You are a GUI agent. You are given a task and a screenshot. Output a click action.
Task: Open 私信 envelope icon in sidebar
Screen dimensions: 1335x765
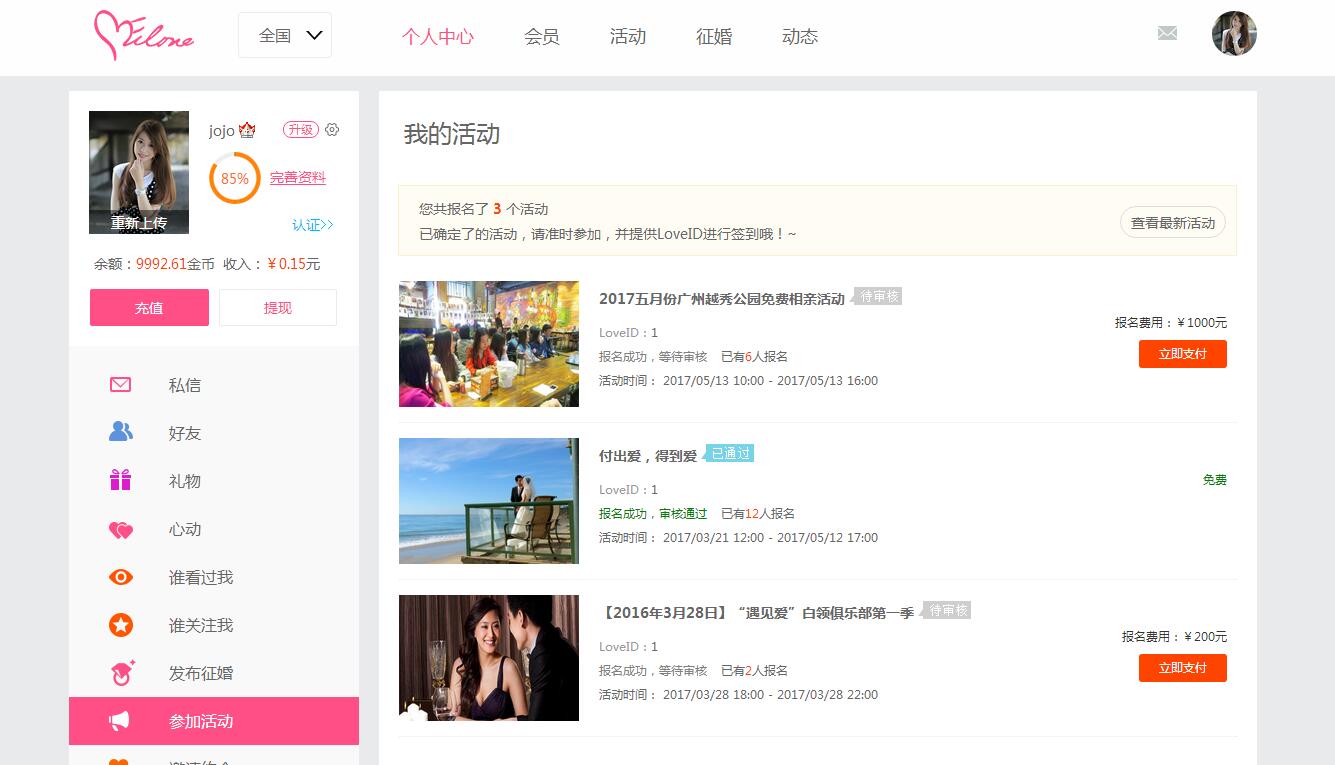[x=121, y=384]
